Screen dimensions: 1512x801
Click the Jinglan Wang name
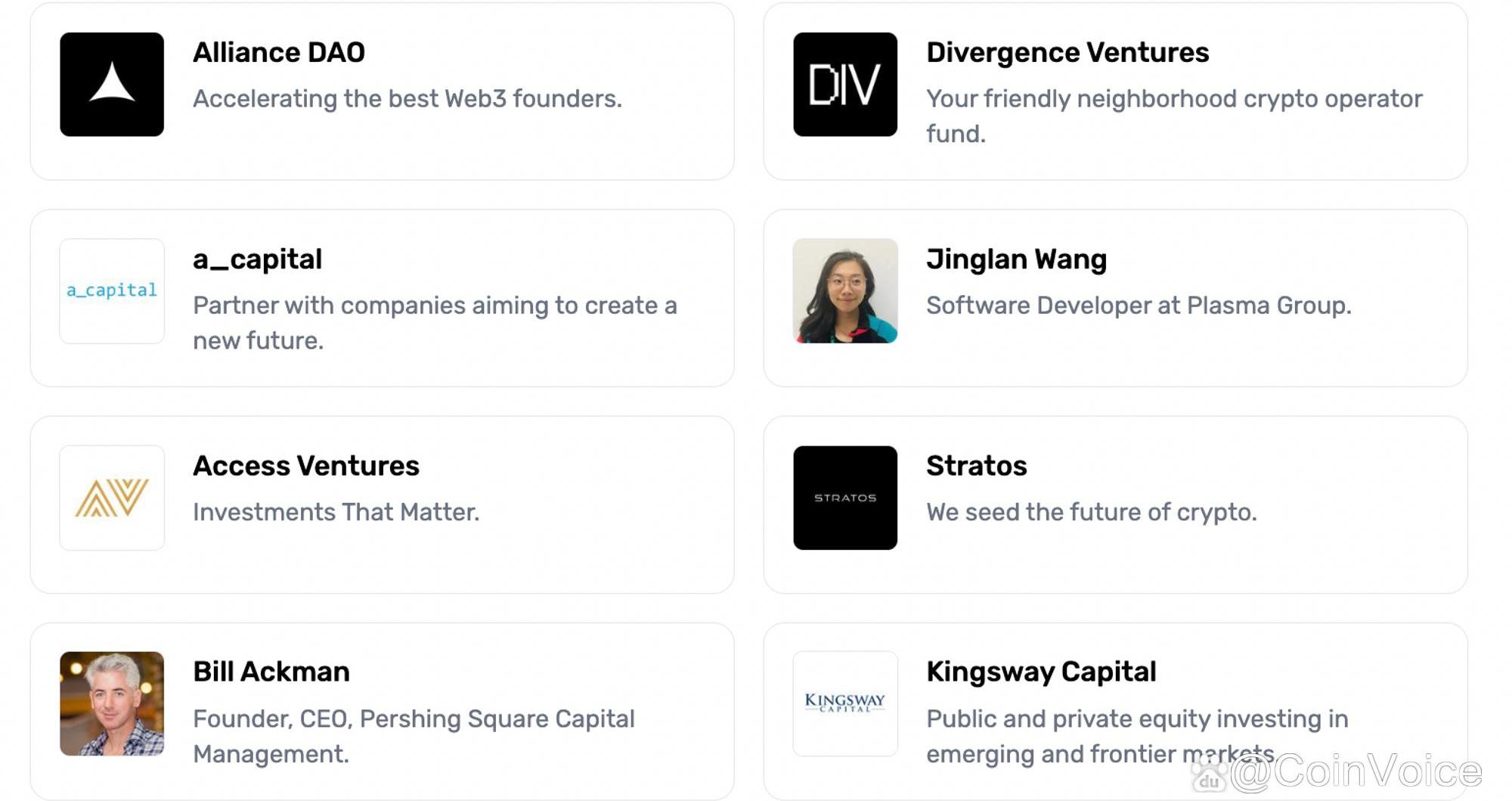click(x=1016, y=259)
